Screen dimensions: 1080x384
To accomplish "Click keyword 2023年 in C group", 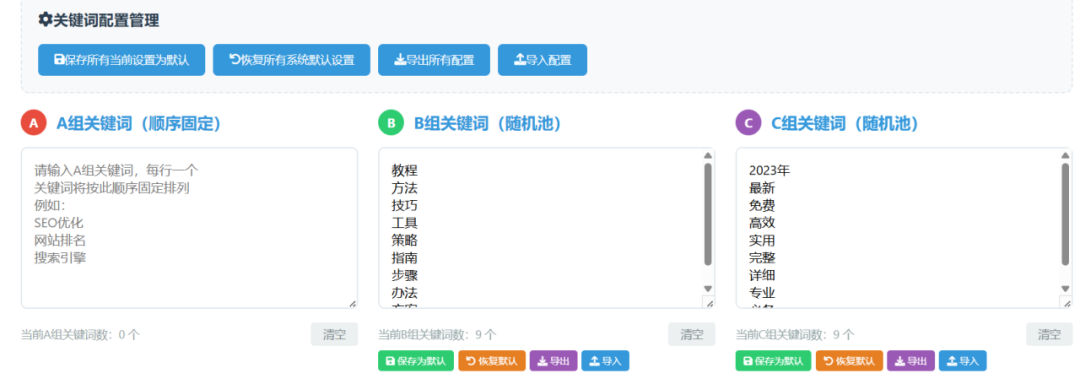I will [769, 170].
